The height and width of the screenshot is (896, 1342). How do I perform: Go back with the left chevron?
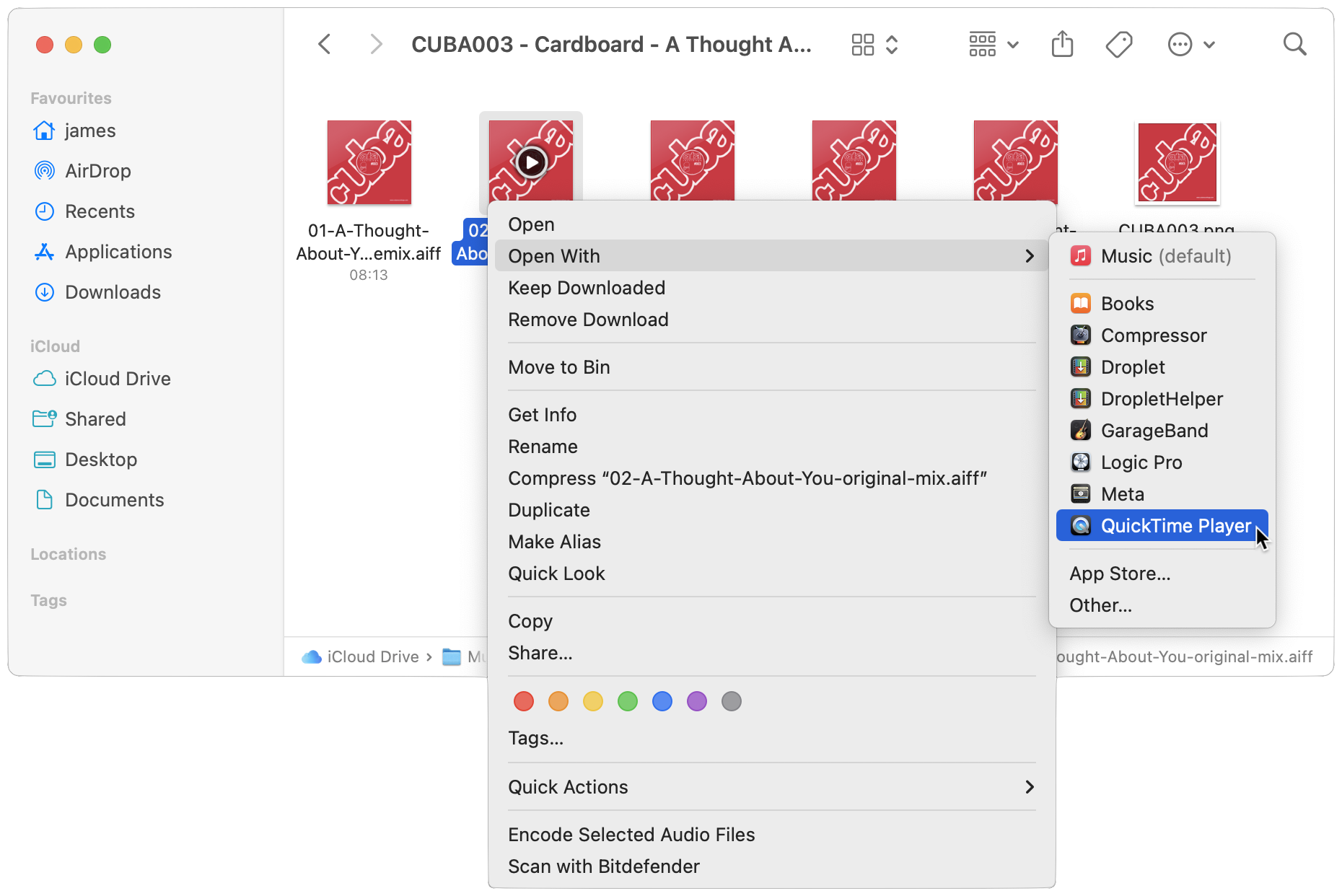click(x=325, y=45)
